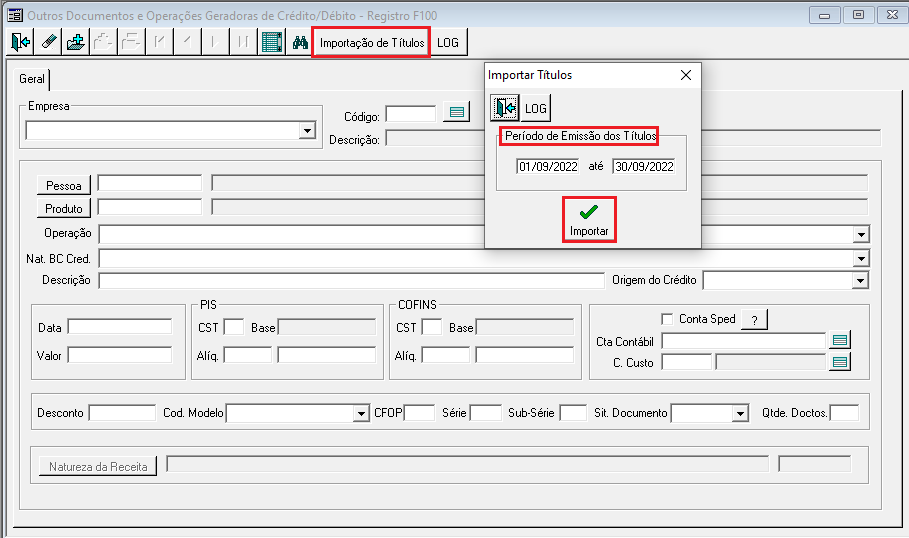
Task: Minimize the Registro F100 window
Action: pyautogui.click(x=824, y=15)
